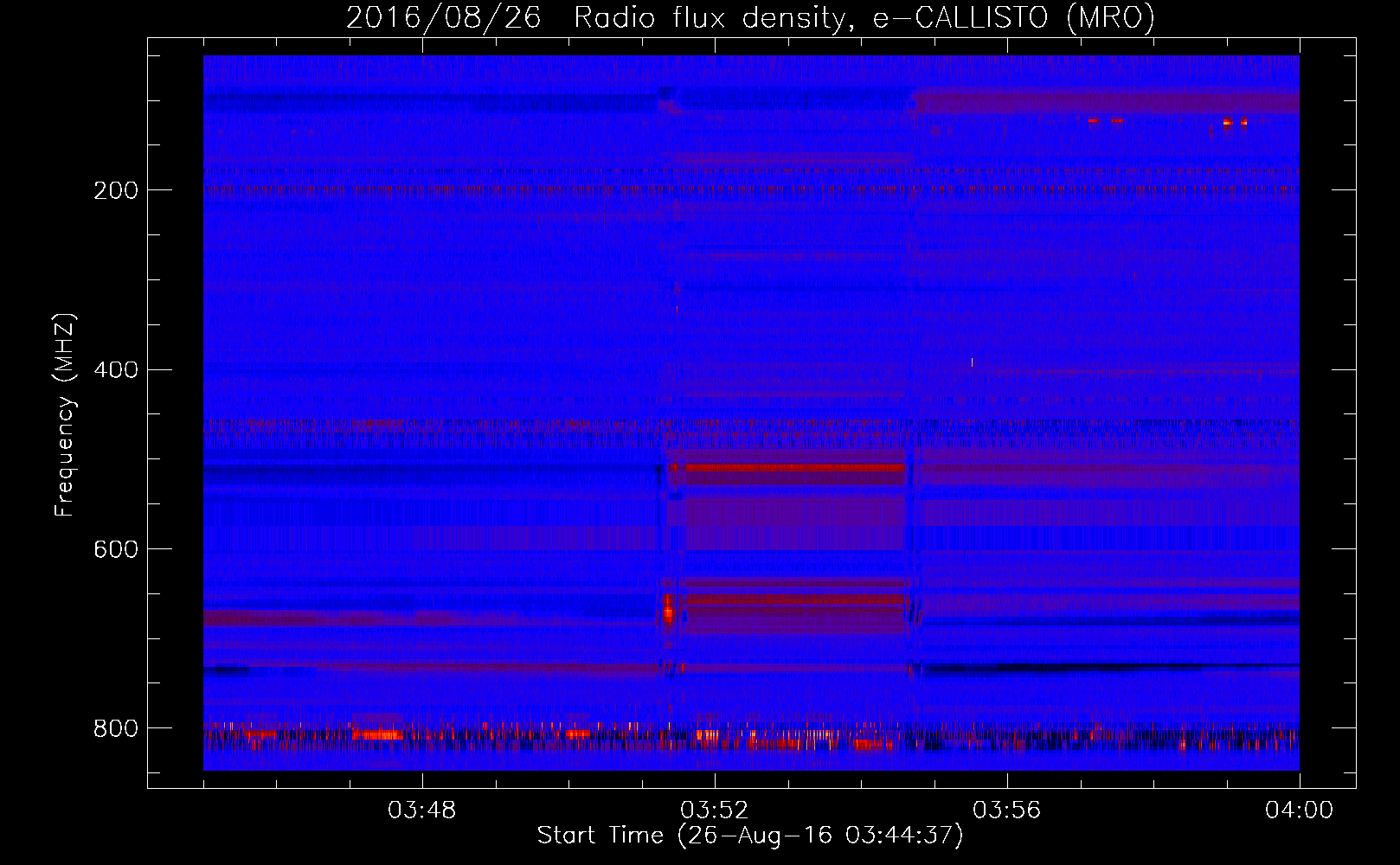Click the "03:56" time tick label
The image size is (1400, 865).
click(1006, 811)
